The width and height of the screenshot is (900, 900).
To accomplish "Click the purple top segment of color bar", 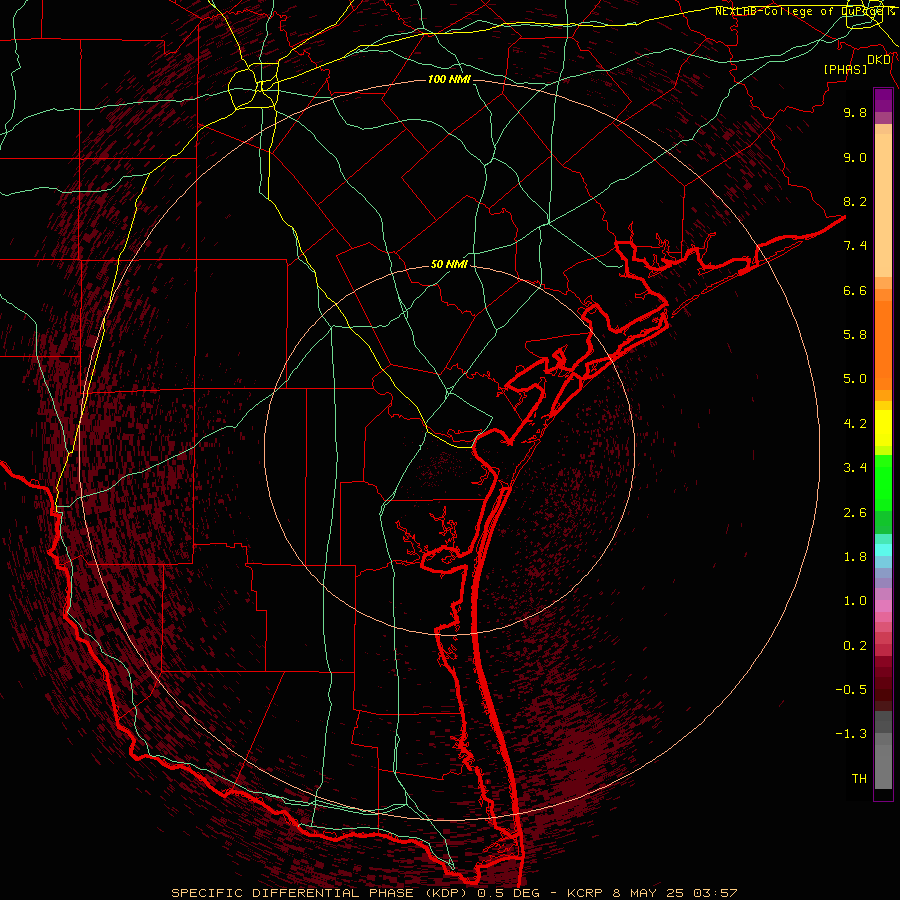I will pos(883,100).
